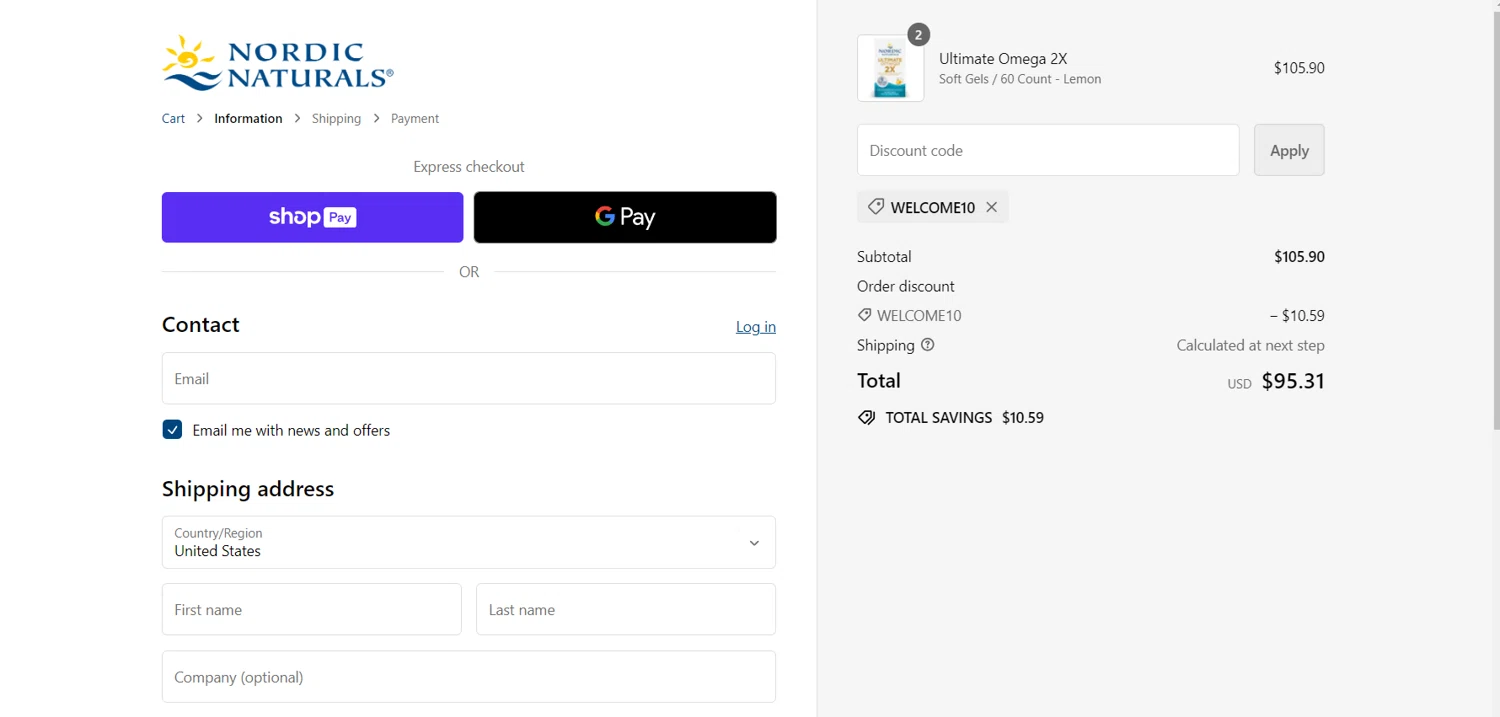1500x717 pixels.
Task: Go back to Cart breadcrumb
Action: (173, 118)
